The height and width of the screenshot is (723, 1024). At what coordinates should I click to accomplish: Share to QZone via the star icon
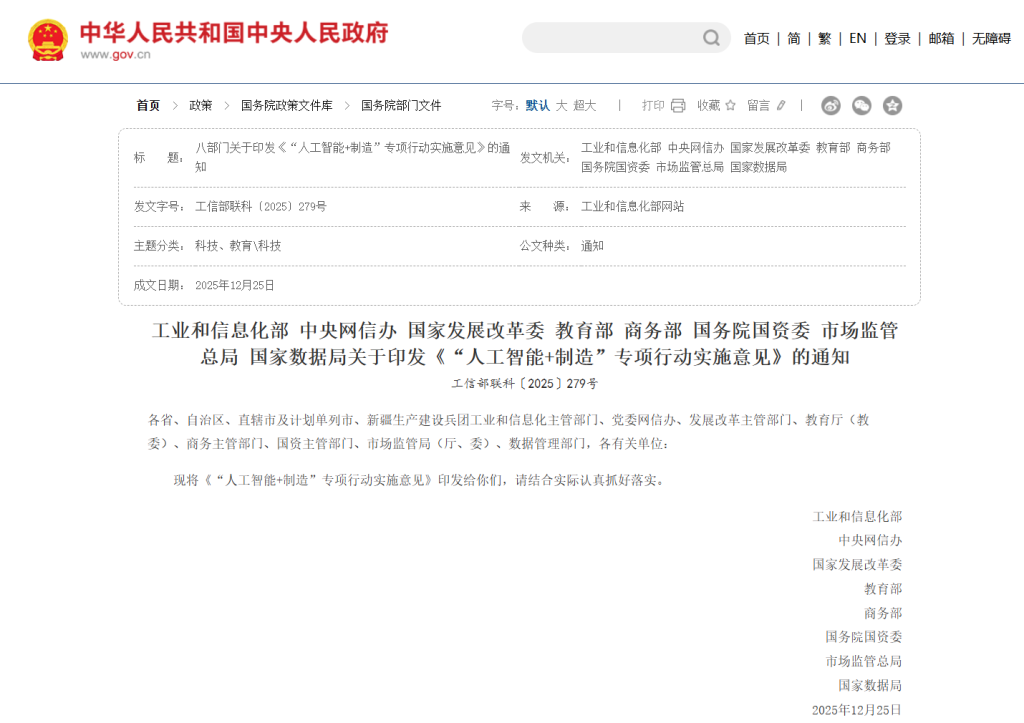[892, 105]
